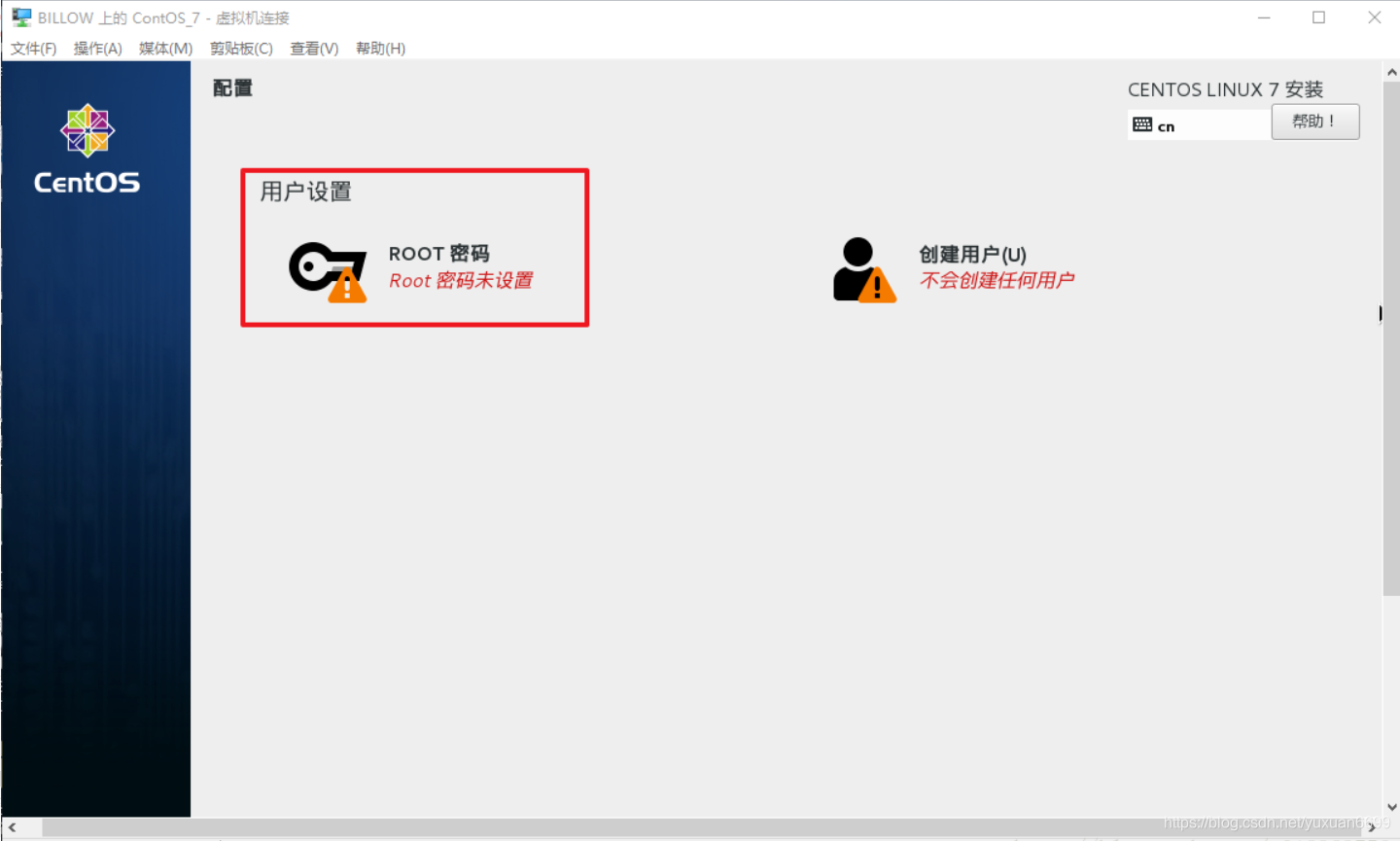Open the 操作(A) menu

click(98, 49)
